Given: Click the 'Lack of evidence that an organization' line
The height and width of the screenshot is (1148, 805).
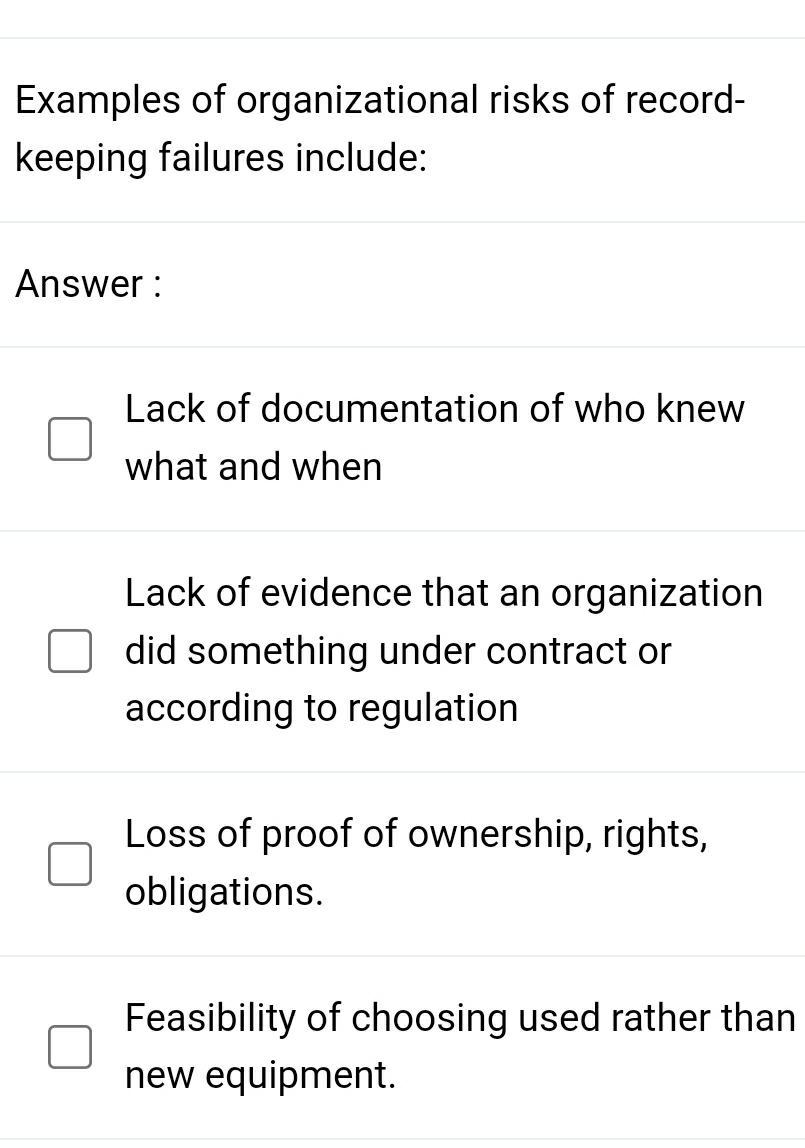Looking at the screenshot, I should coord(444,593).
